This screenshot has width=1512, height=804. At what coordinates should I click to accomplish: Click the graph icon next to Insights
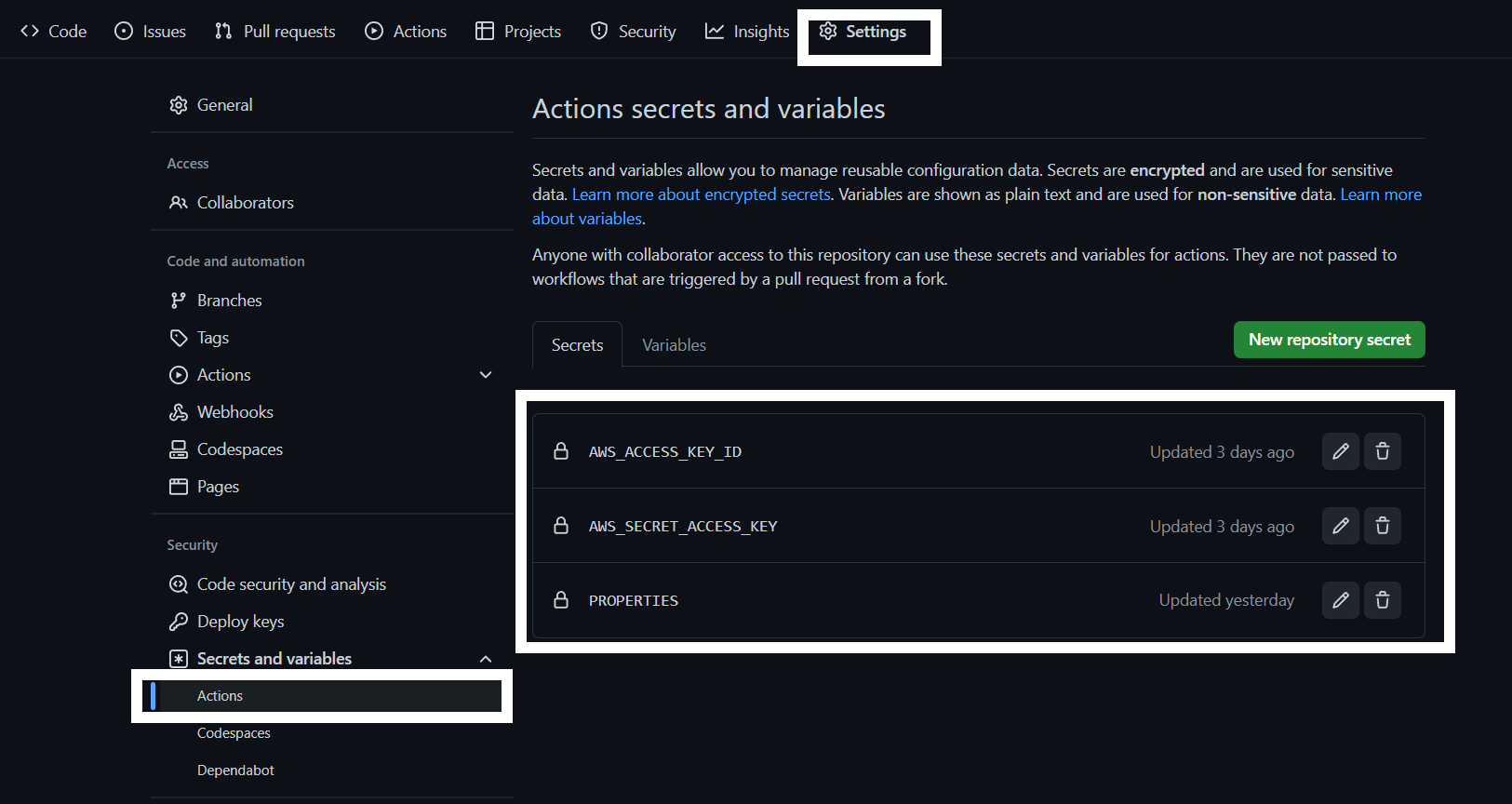pyautogui.click(x=715, y=31)
